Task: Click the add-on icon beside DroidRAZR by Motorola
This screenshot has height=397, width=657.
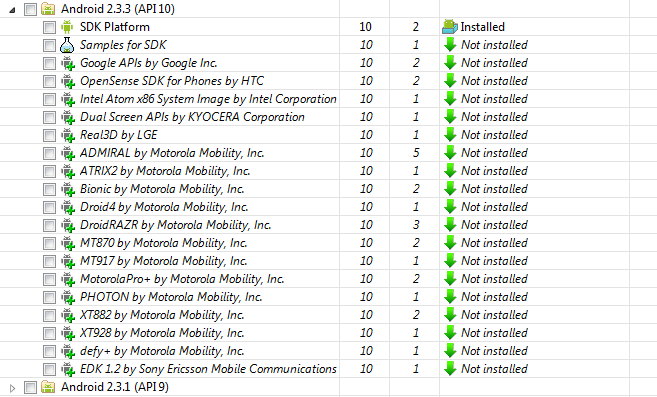Action: pyautogui.click(x=68, y=225)
